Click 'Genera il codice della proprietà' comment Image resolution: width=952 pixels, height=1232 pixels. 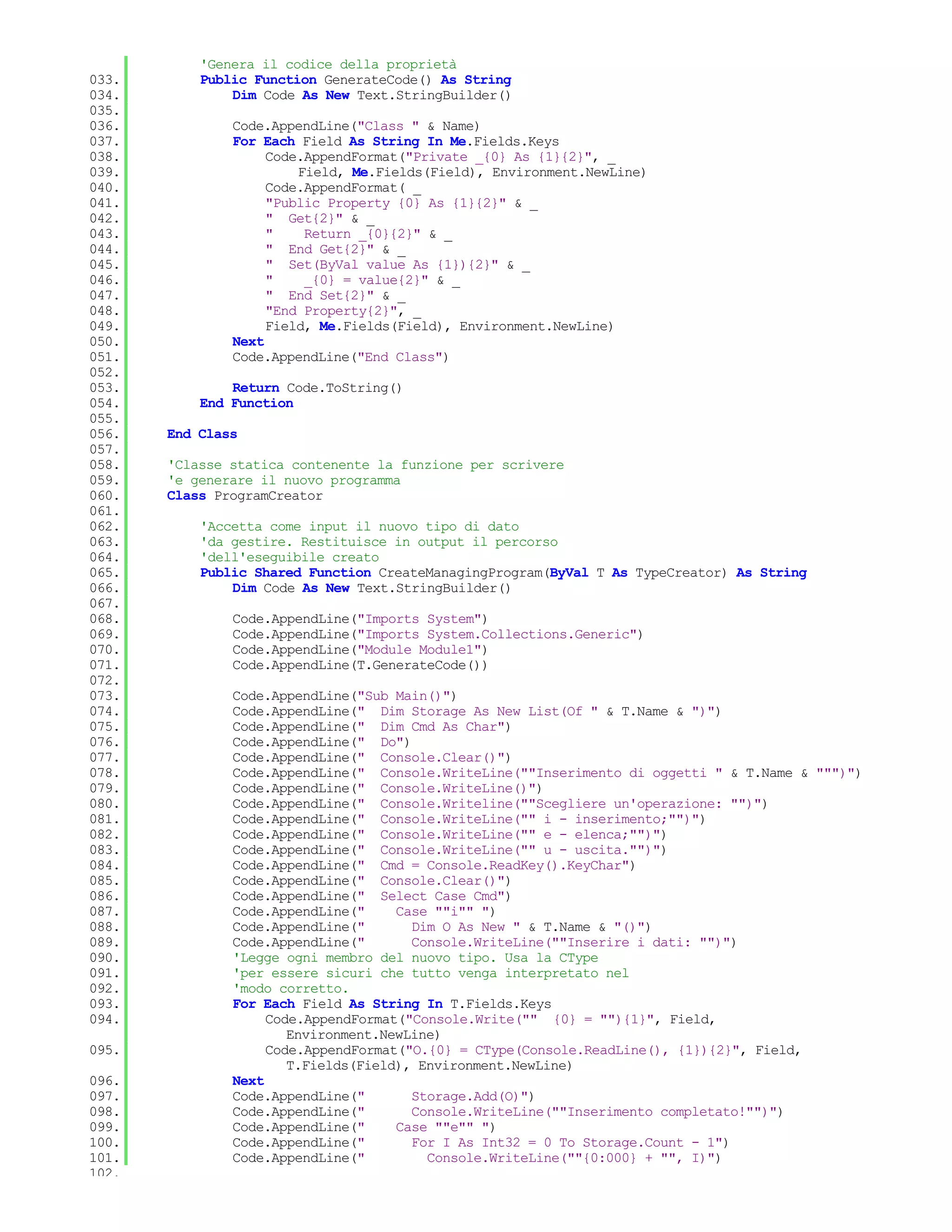click(328, 65)
